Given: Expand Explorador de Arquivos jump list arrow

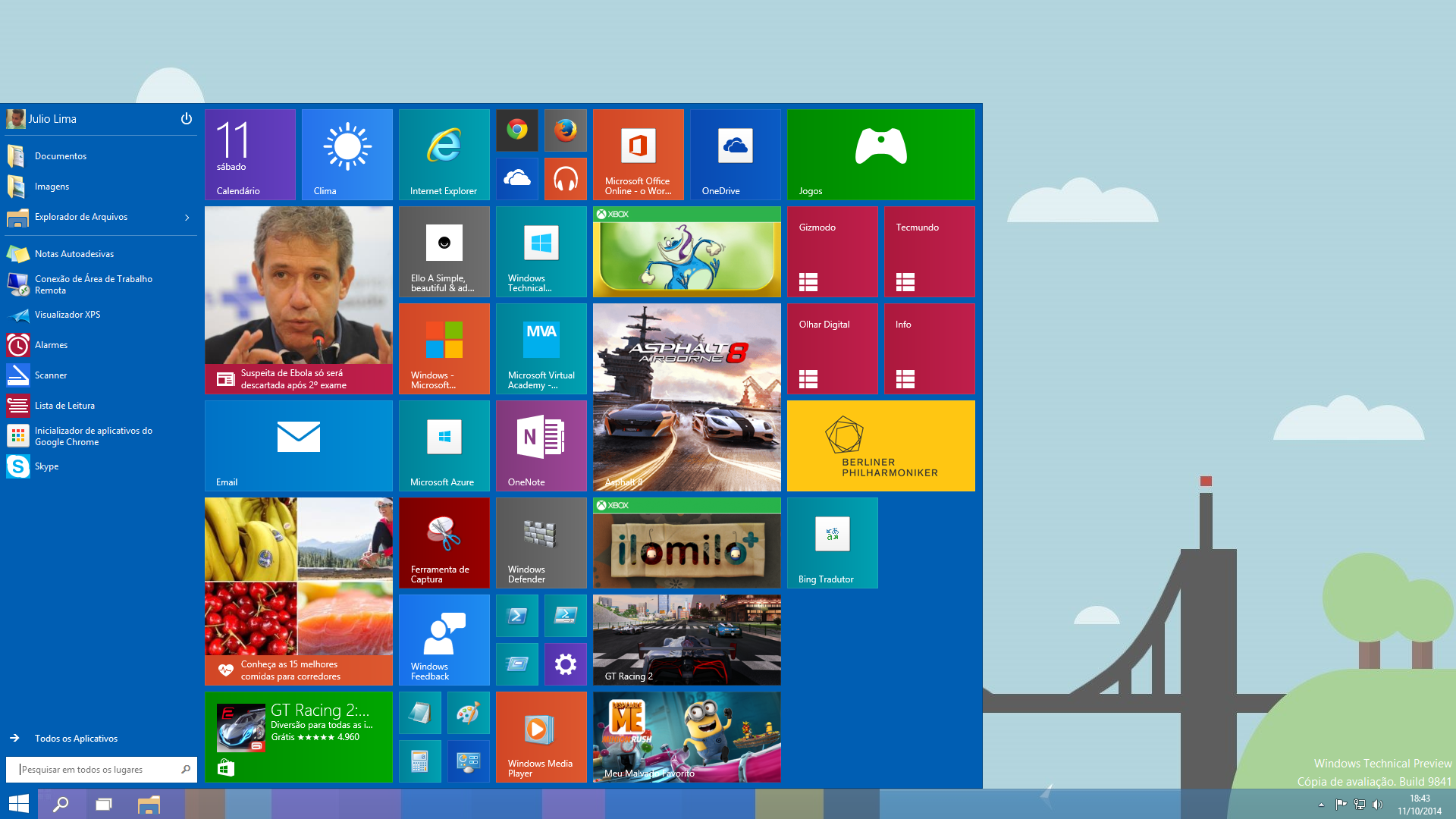Looking at the screenshot, I should 187,218.
